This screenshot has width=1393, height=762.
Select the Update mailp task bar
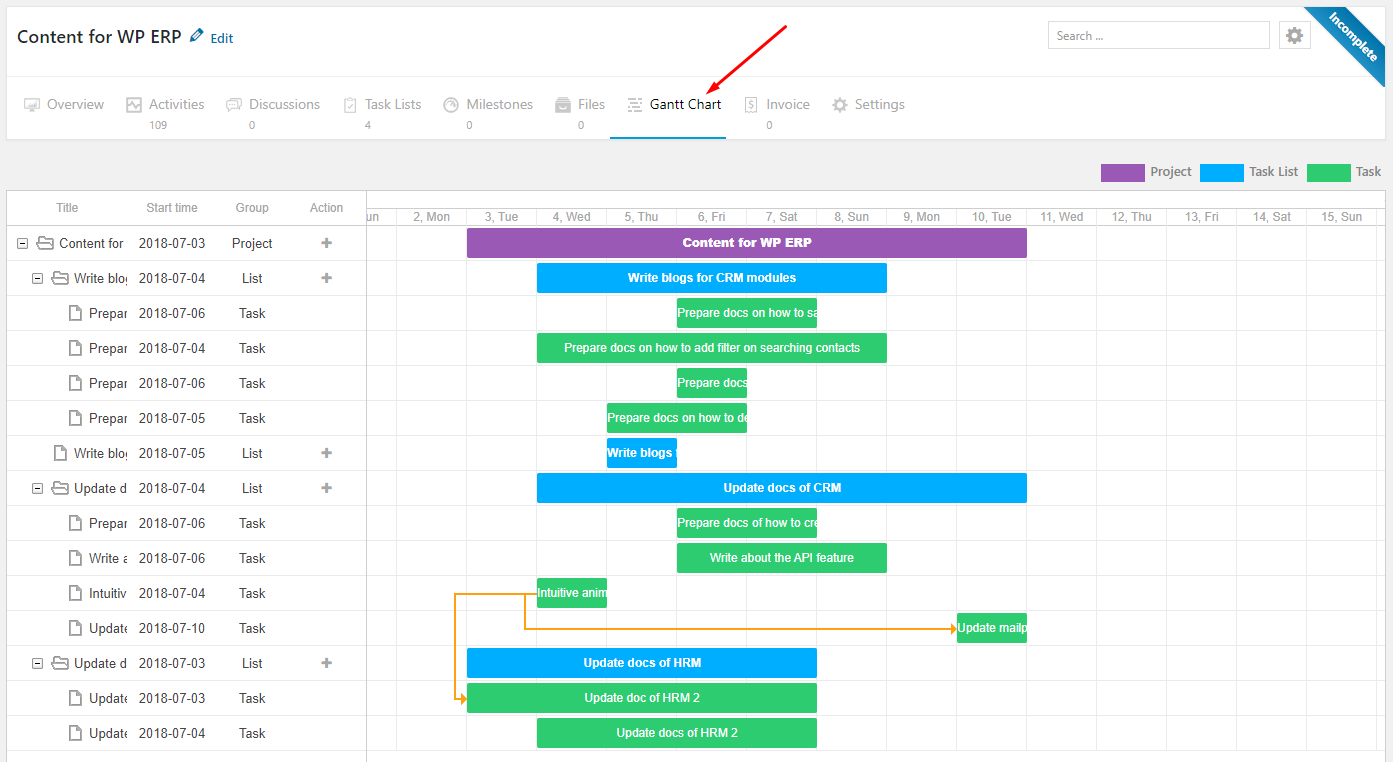(992, 628)
